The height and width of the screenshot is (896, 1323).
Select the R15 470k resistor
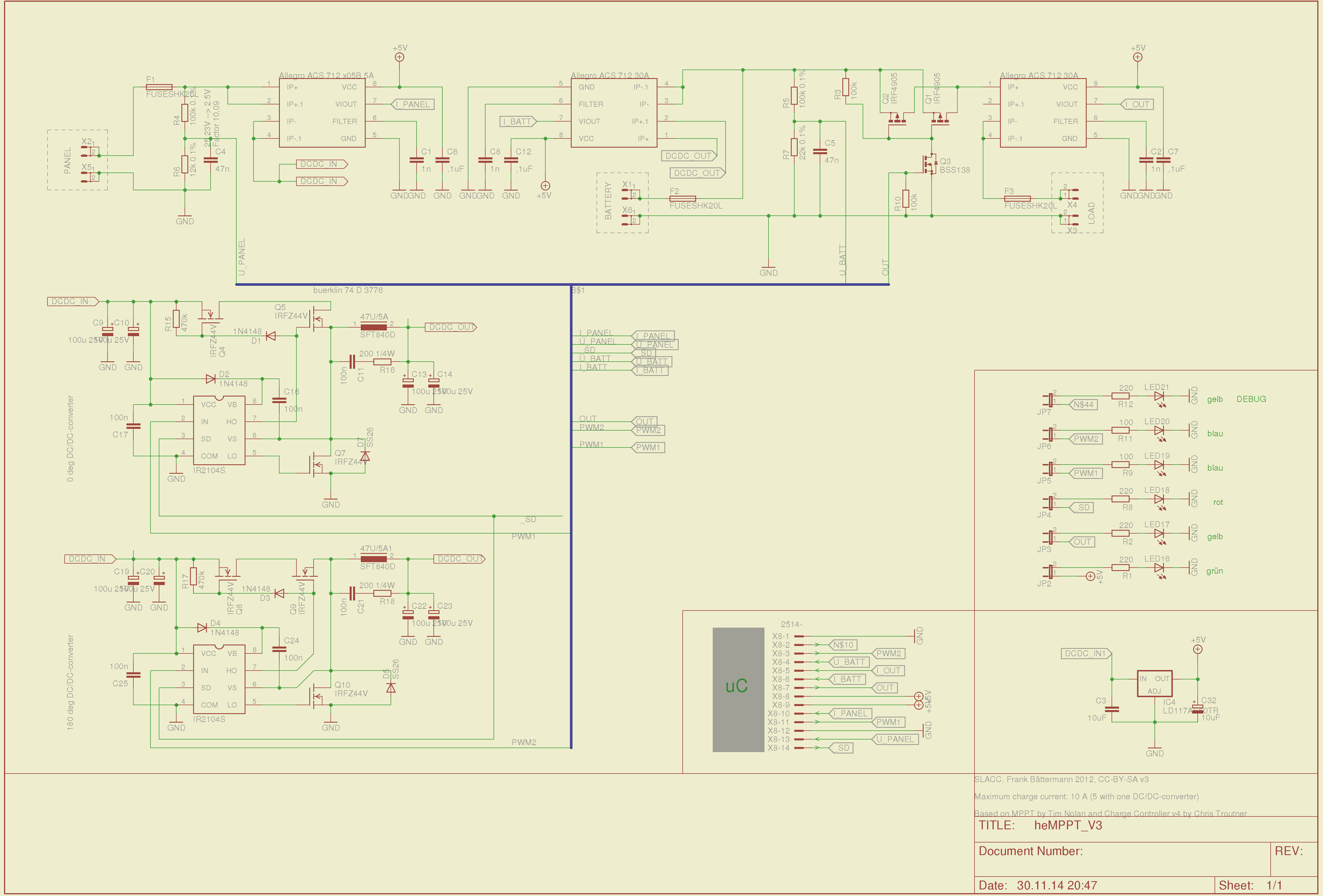[177, 319]
